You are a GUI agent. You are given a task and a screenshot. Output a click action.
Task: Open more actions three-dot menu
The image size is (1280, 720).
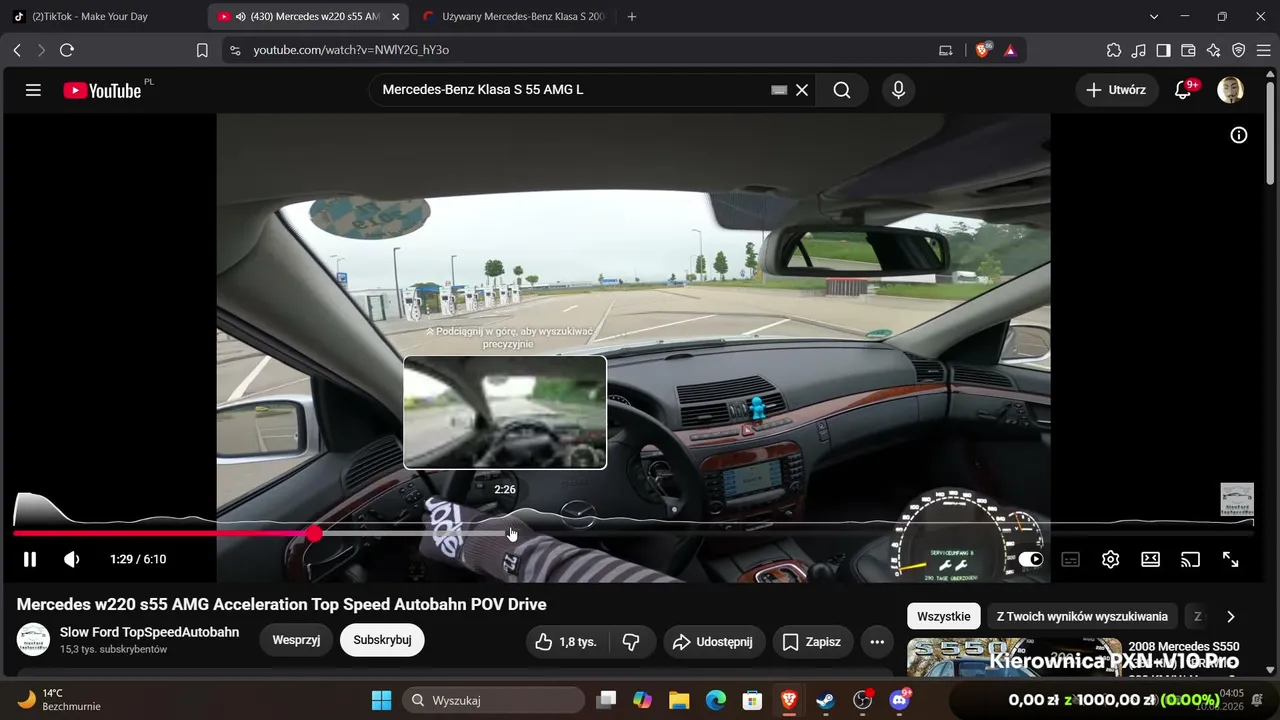click(x=877, y=641)
